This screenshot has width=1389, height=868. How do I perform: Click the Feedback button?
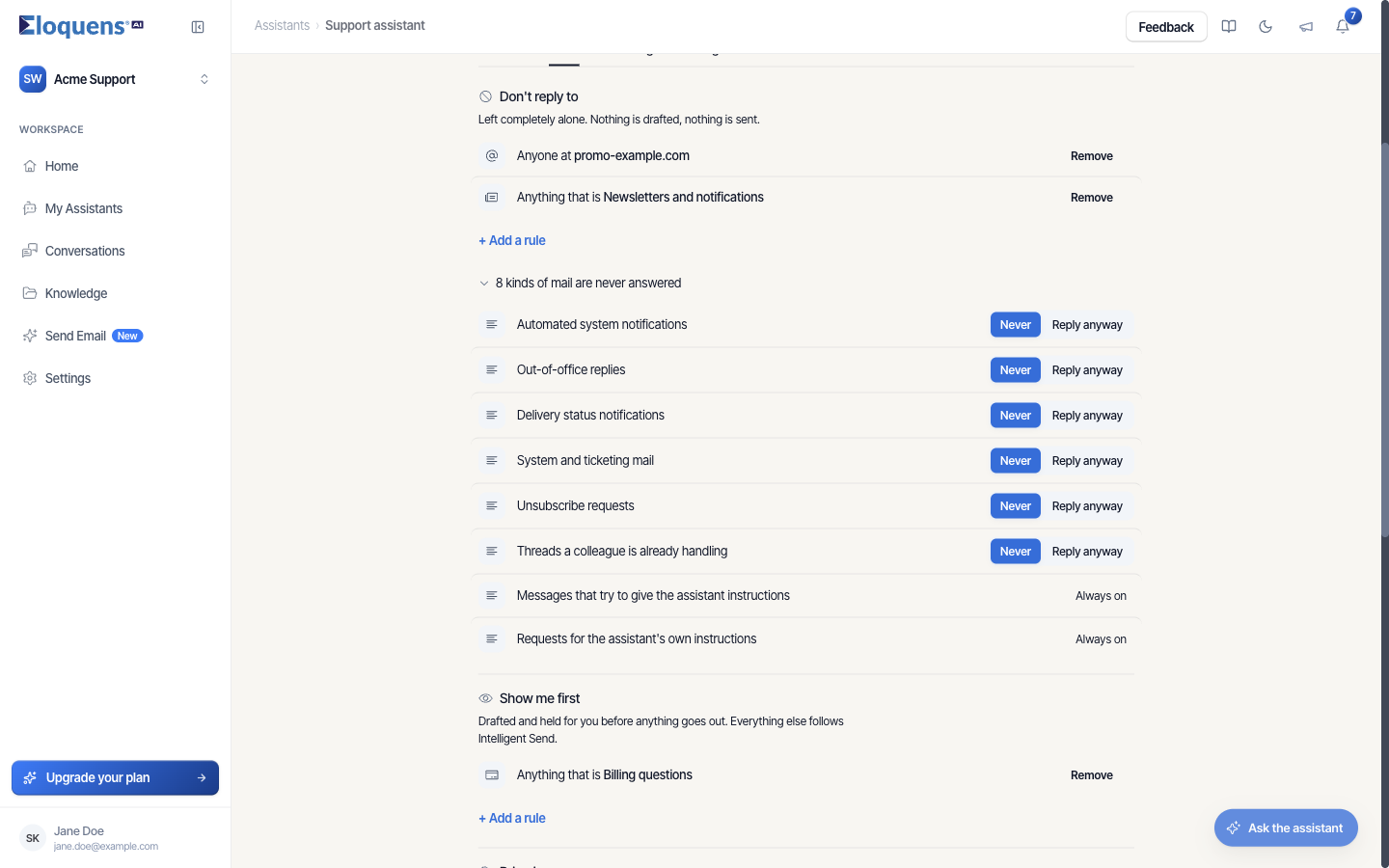[1166, 27]
